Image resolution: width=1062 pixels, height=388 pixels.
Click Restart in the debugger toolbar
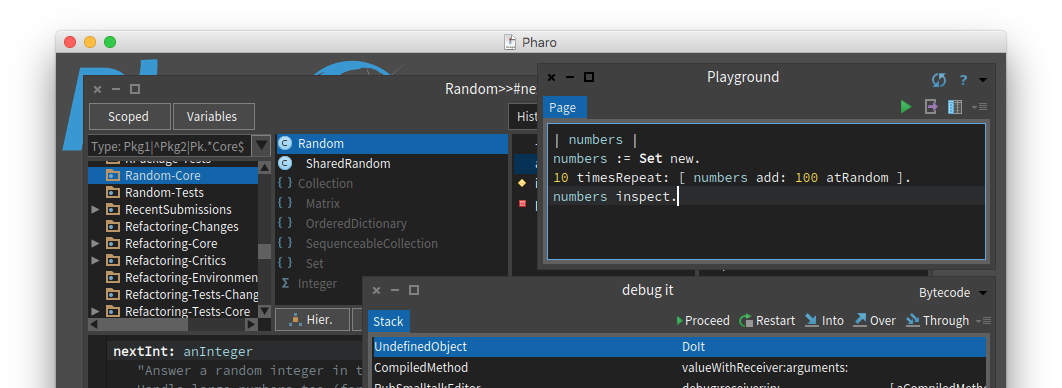point(767,320)
